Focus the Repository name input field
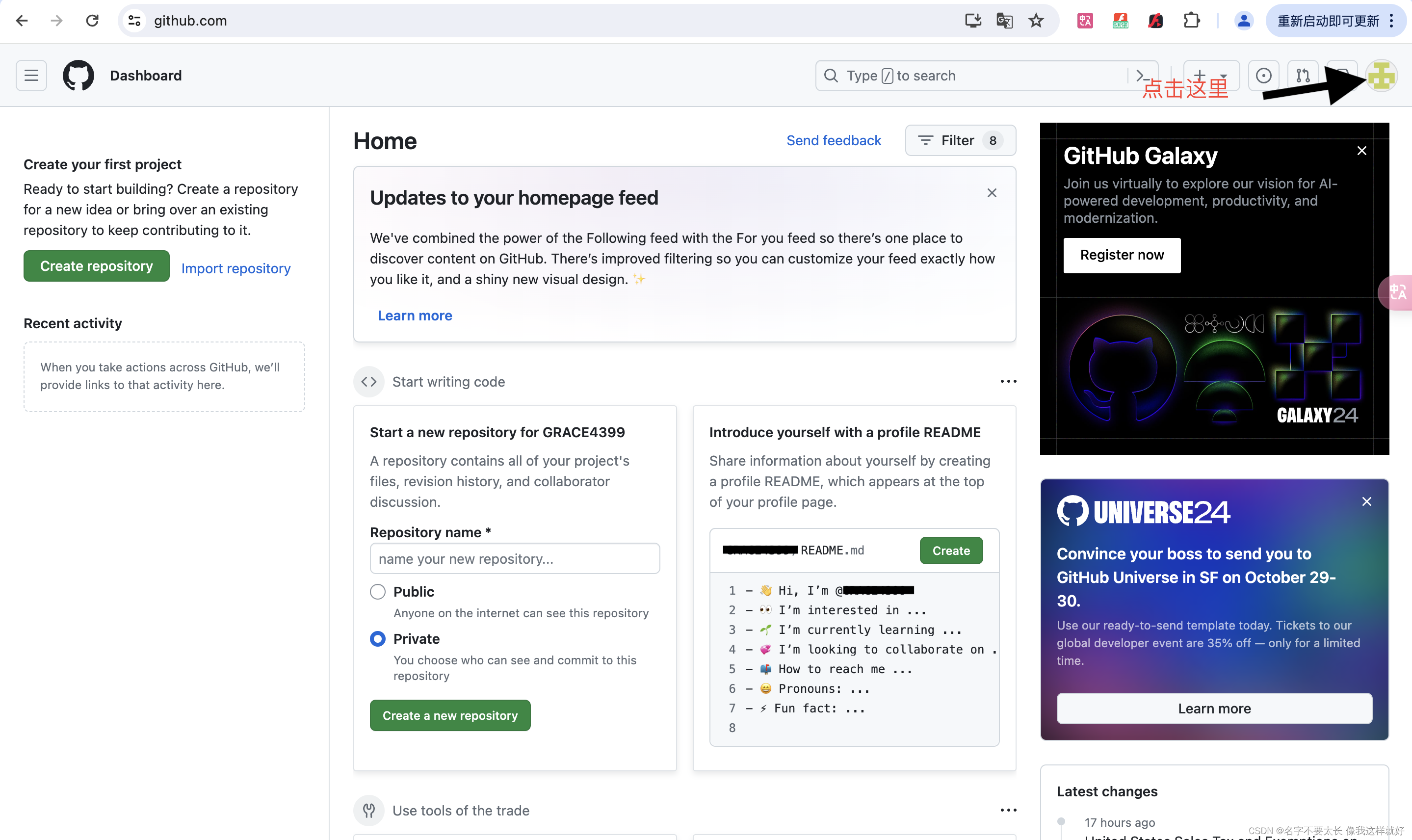 (515, 559)
